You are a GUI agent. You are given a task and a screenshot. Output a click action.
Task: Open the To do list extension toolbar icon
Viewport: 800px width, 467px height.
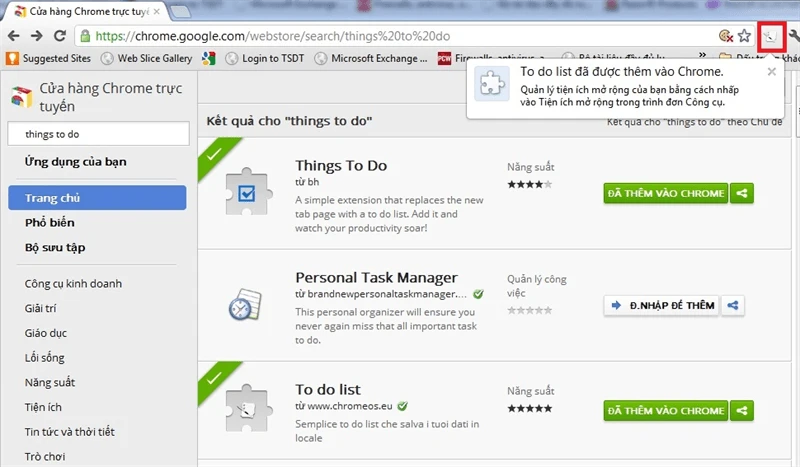[x=770, y=36]
